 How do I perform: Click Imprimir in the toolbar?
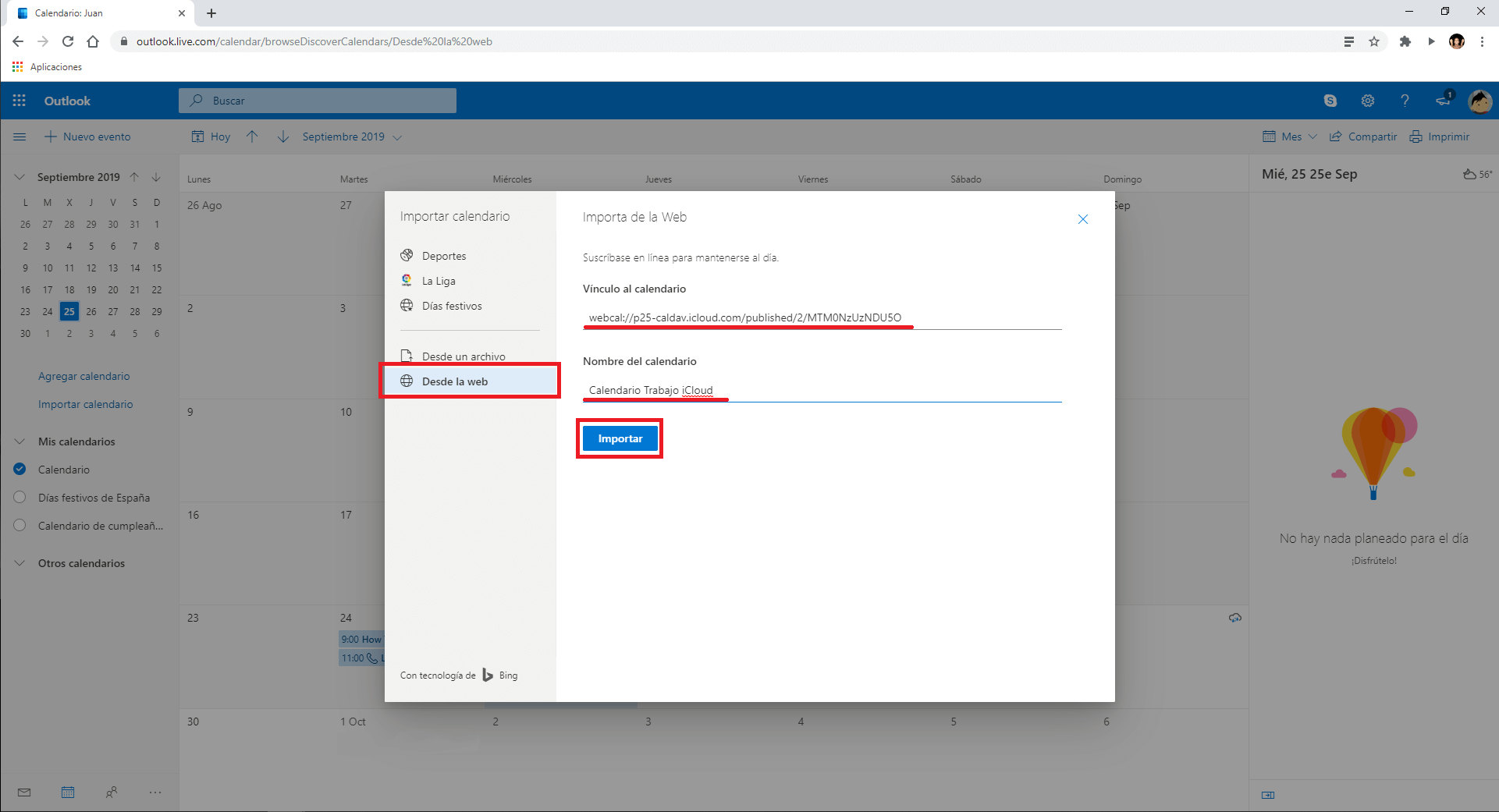tap(1440, 137)
